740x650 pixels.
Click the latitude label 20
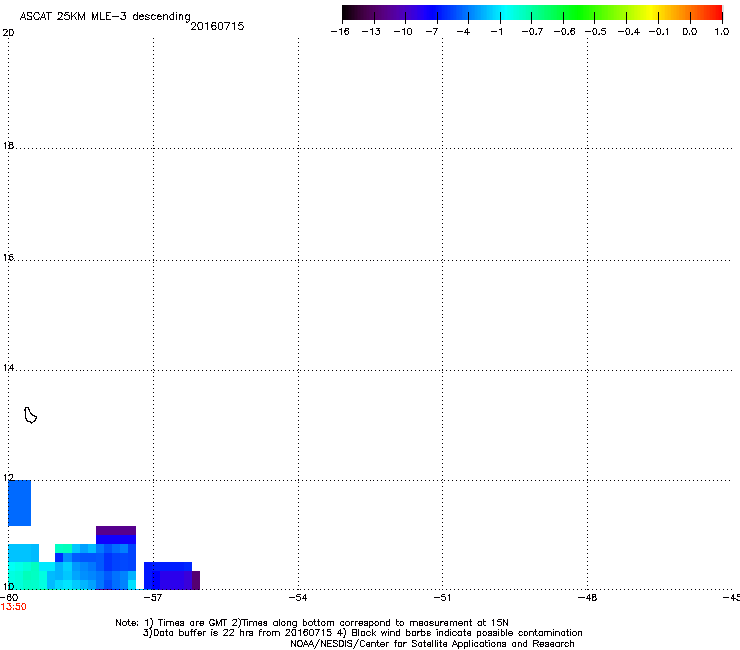pyautogui.click(x=8, y=33)
